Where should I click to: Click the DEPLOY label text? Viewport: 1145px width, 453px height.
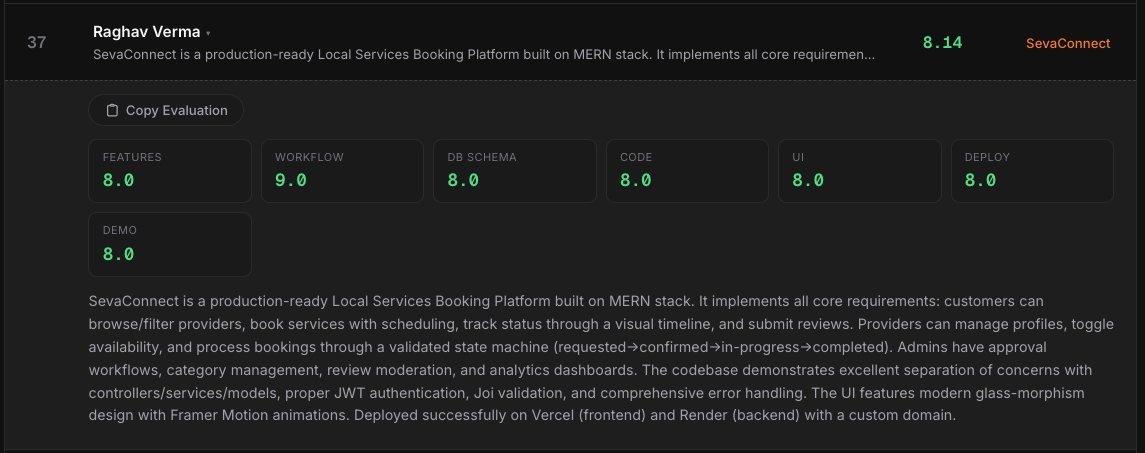pos(987,158)
